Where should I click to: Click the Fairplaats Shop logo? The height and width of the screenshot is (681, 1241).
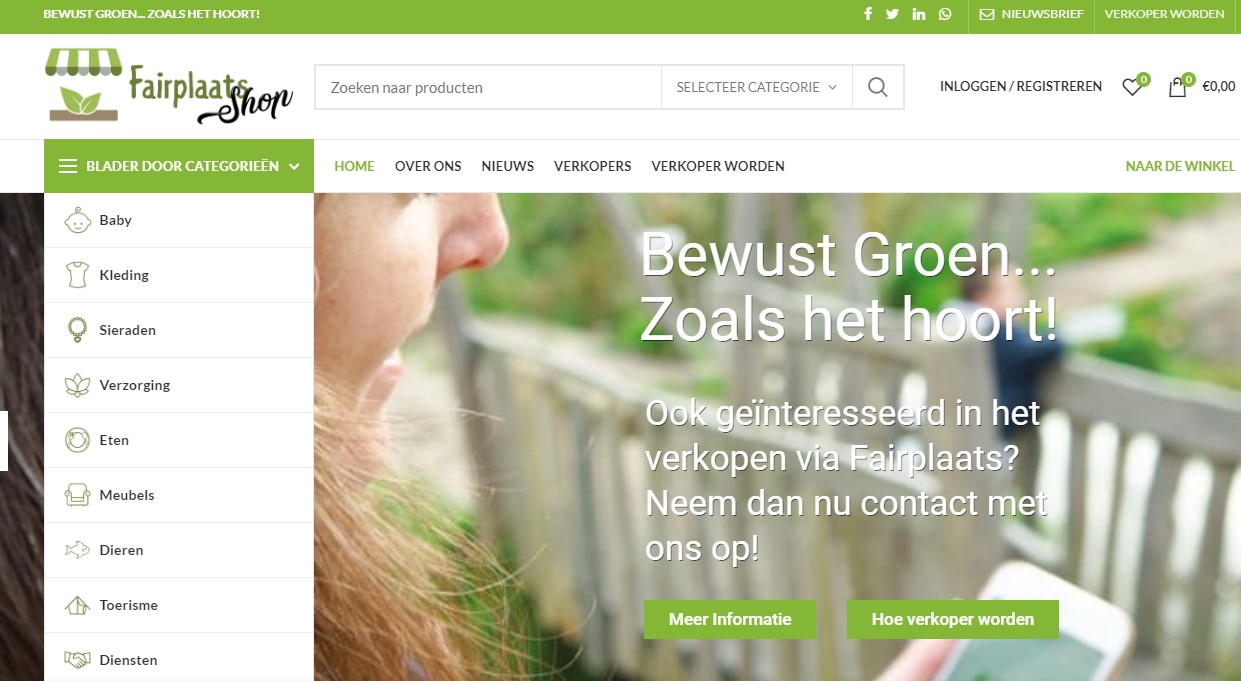(169, 87)
